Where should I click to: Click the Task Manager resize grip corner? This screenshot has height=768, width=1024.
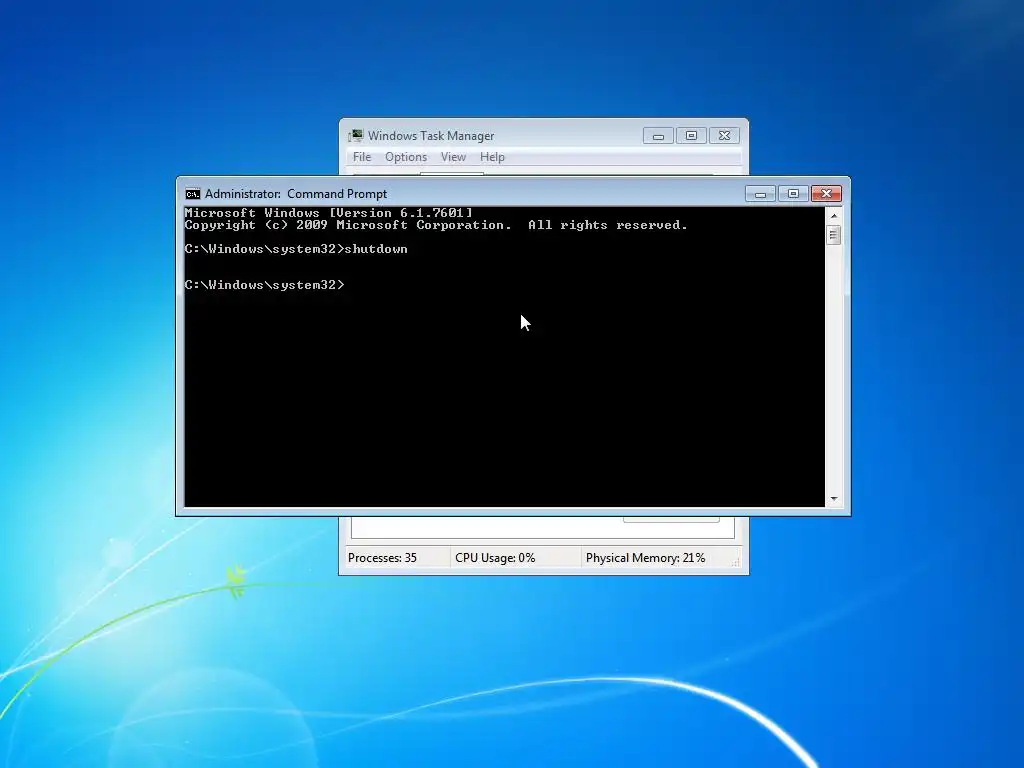tap(735, 562)
